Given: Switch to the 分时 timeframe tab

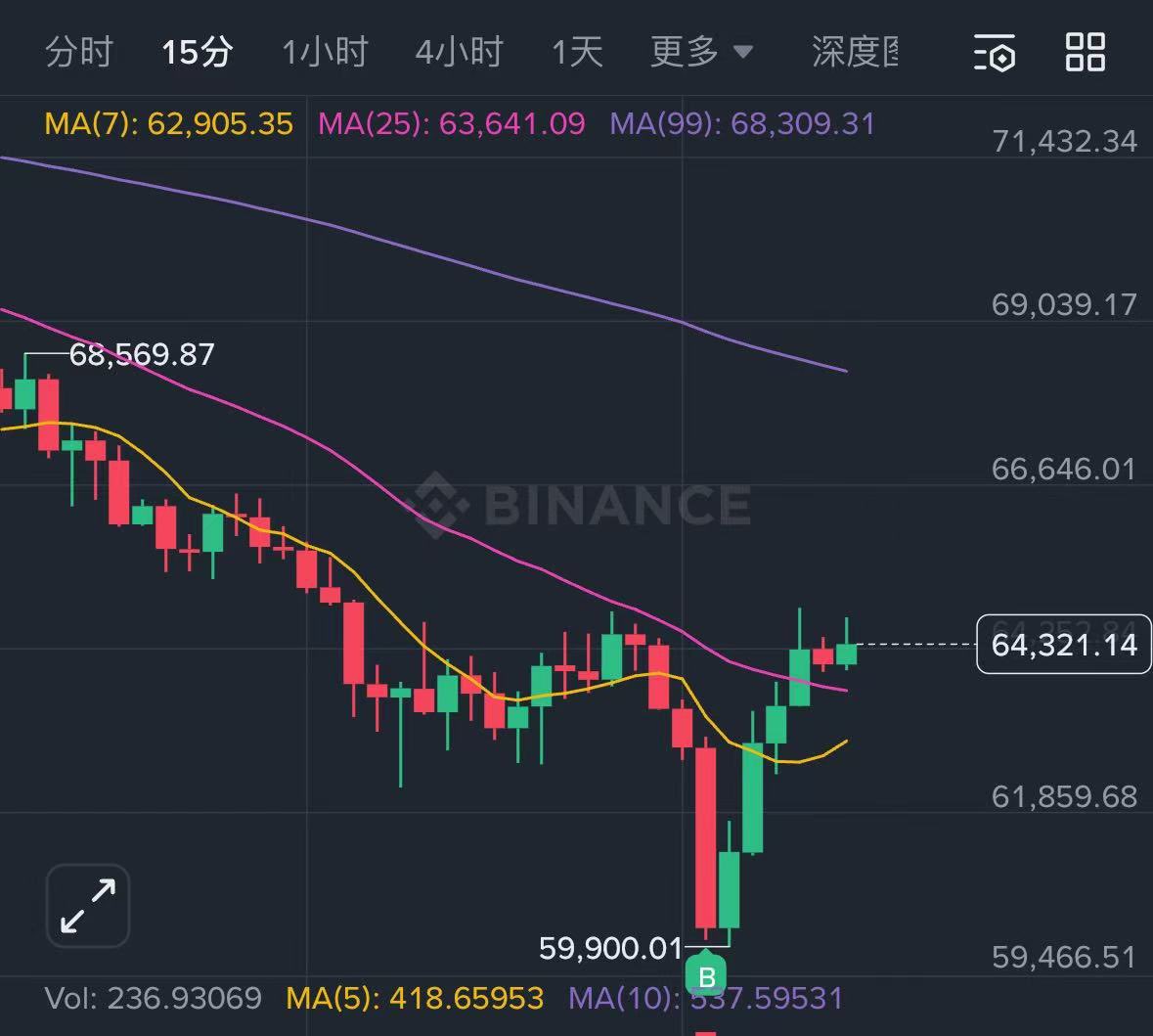Looking at the screenshot, I should coord(79,52).
